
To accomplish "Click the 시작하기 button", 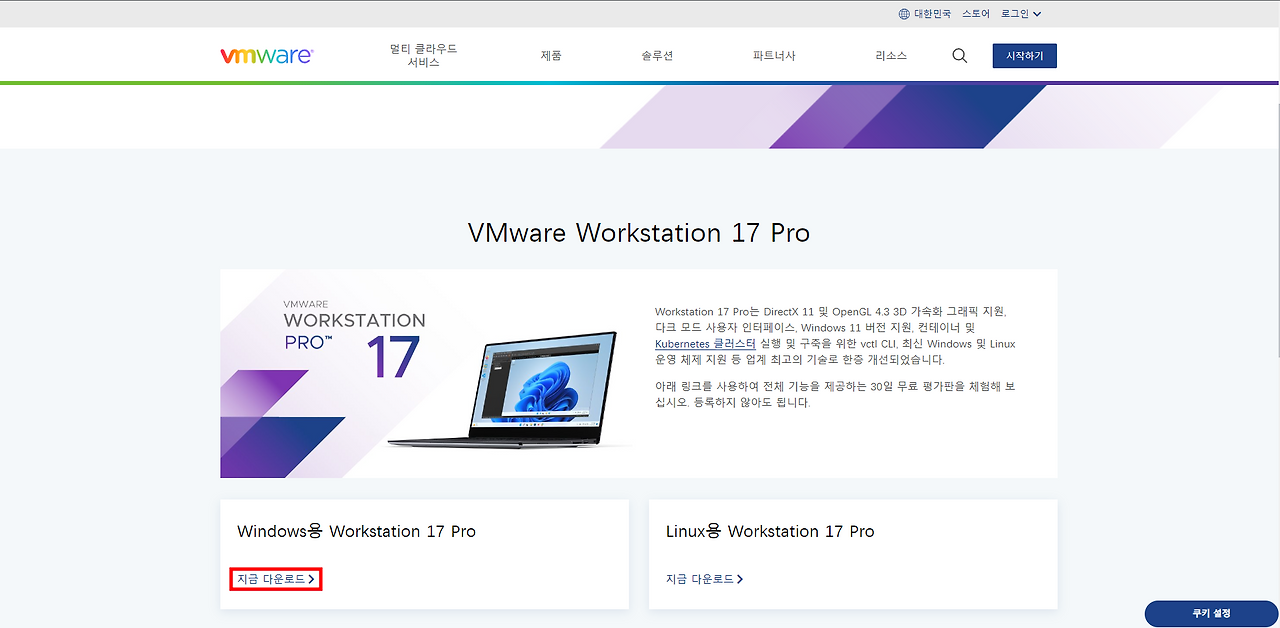I will 1024,55.
